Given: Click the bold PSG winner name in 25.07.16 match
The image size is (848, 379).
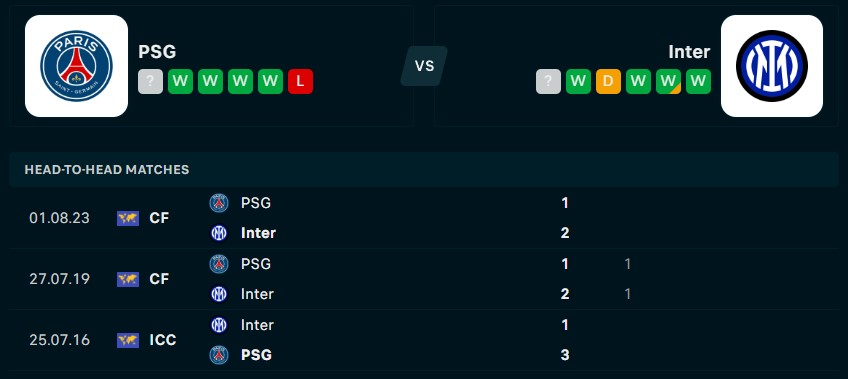Looking at the screenshot, I should [x=256, y=355].
